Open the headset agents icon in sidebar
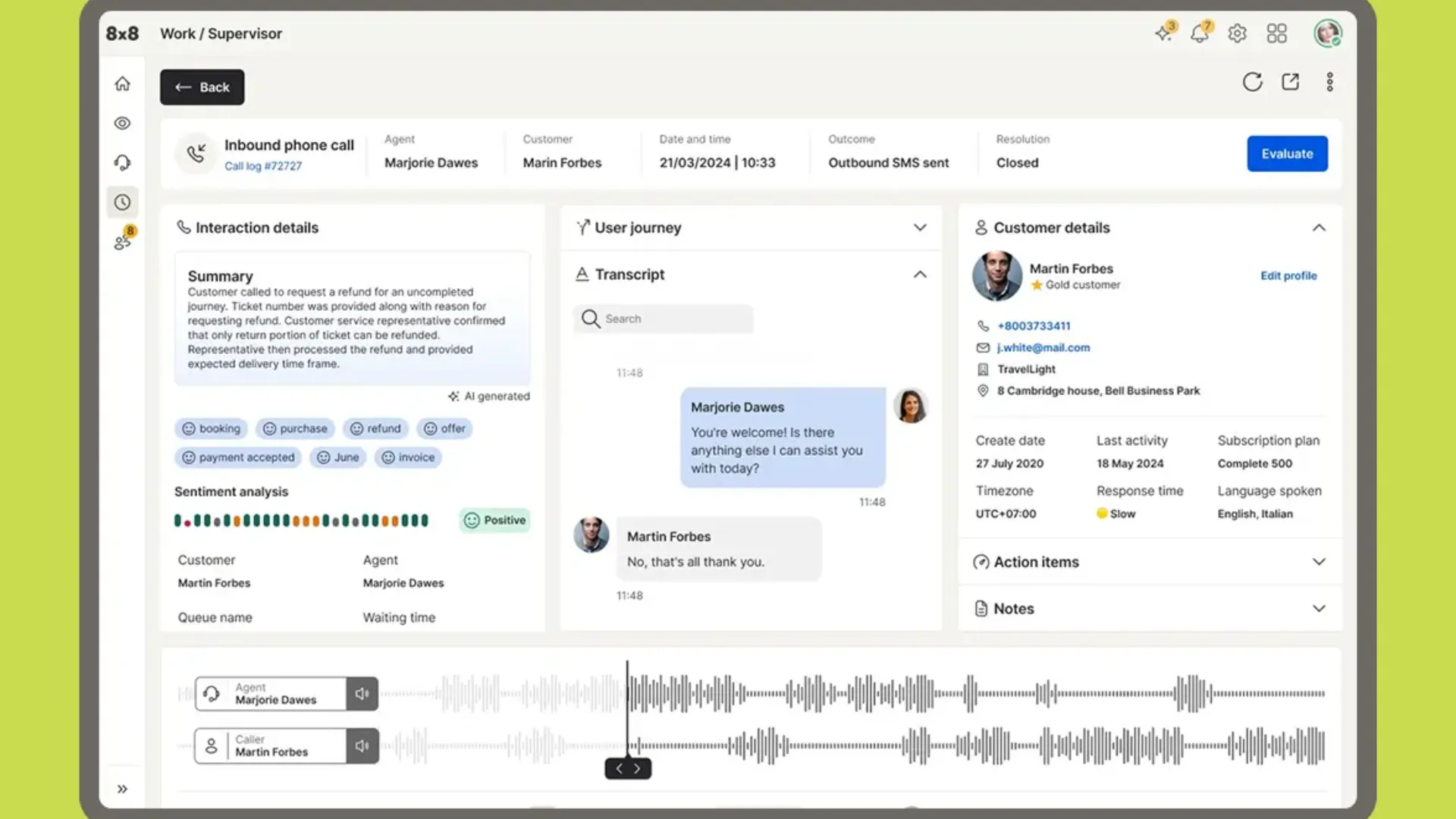Screen dimensions: 1456x819 [x=122, y=163]
